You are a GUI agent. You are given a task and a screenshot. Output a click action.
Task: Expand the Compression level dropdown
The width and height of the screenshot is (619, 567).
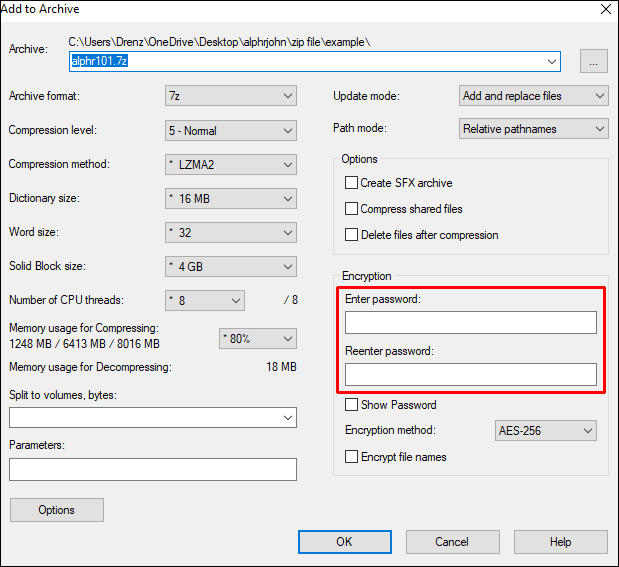click(x=231, y=130)
